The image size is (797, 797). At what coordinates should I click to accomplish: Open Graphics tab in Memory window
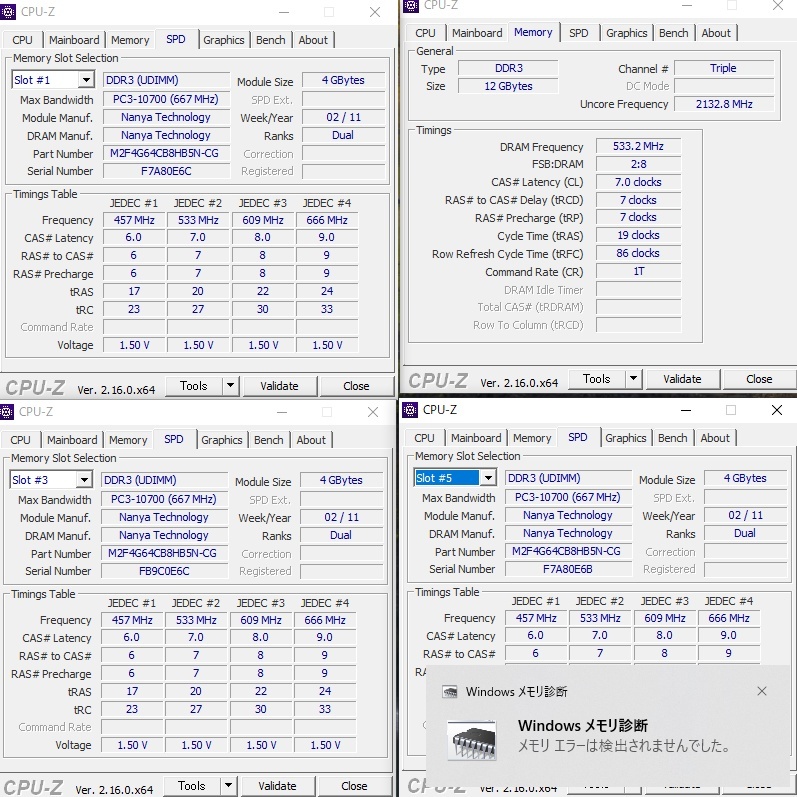point(627,33)
